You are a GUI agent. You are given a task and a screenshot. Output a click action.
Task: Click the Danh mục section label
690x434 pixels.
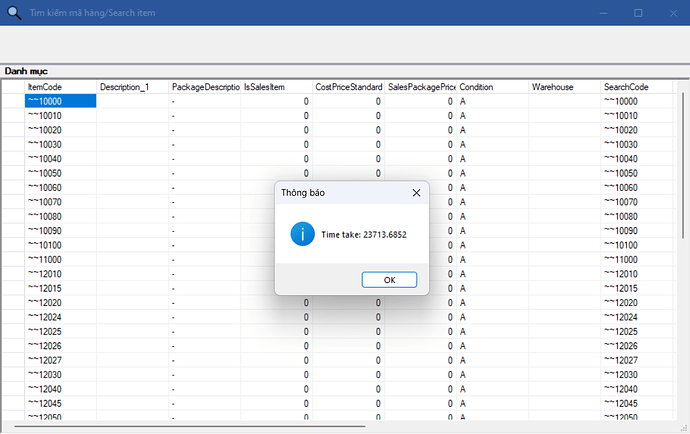tap(26, 71)
